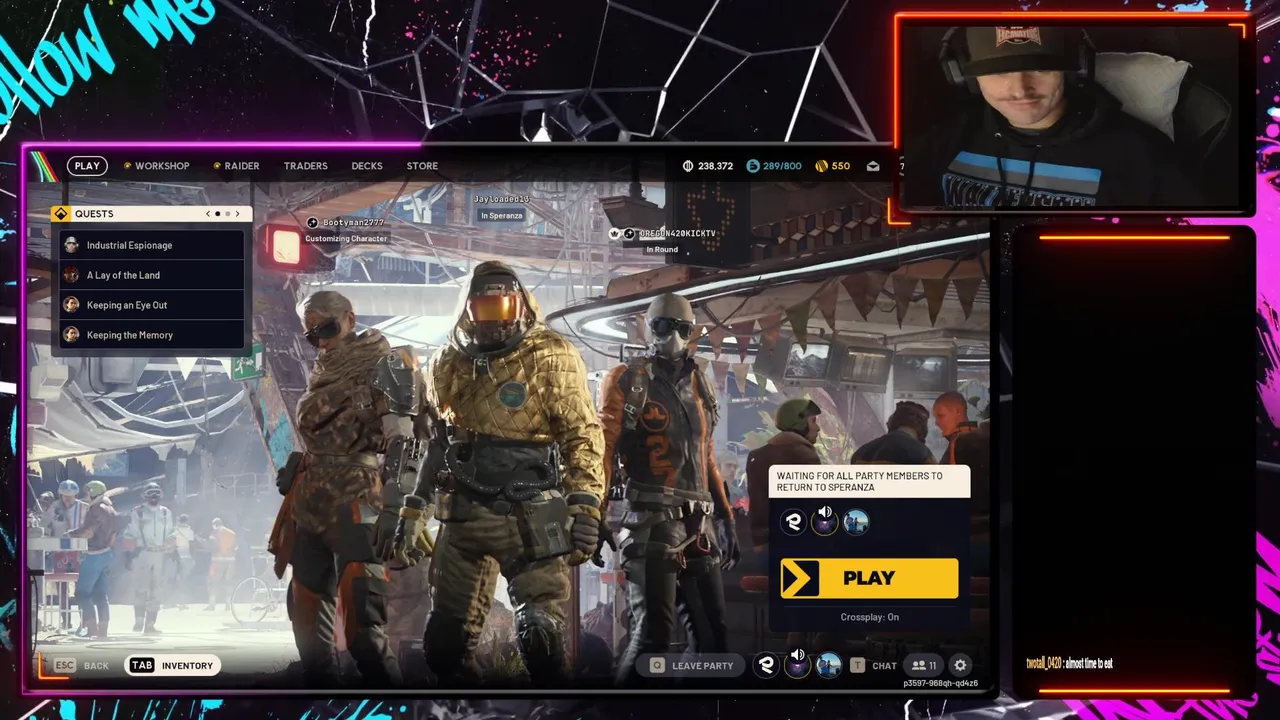Click the QUESTS panel header
The image size is (1280, 720).
[151, 213]
